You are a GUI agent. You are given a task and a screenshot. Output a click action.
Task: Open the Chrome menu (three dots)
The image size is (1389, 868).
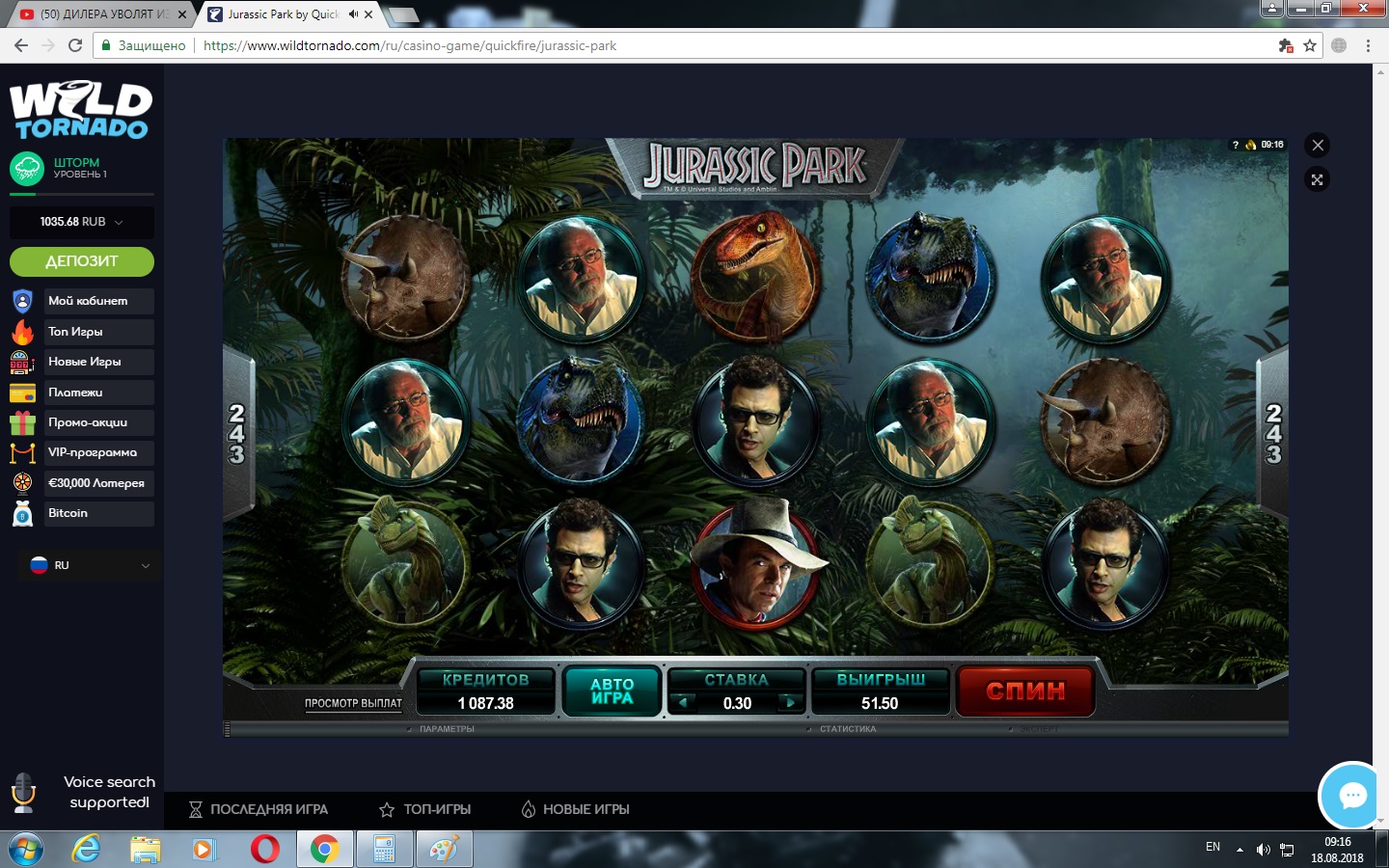1368,45
